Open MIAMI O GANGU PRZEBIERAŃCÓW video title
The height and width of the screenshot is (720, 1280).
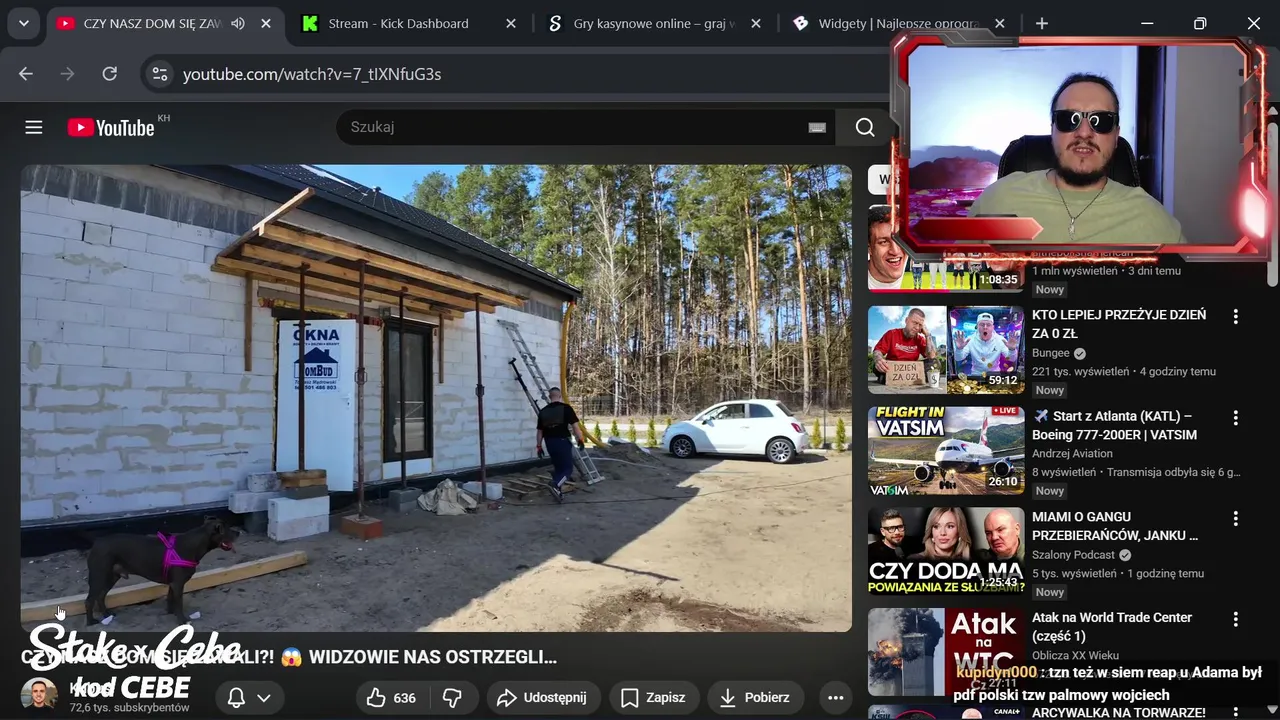[1115, 526]
